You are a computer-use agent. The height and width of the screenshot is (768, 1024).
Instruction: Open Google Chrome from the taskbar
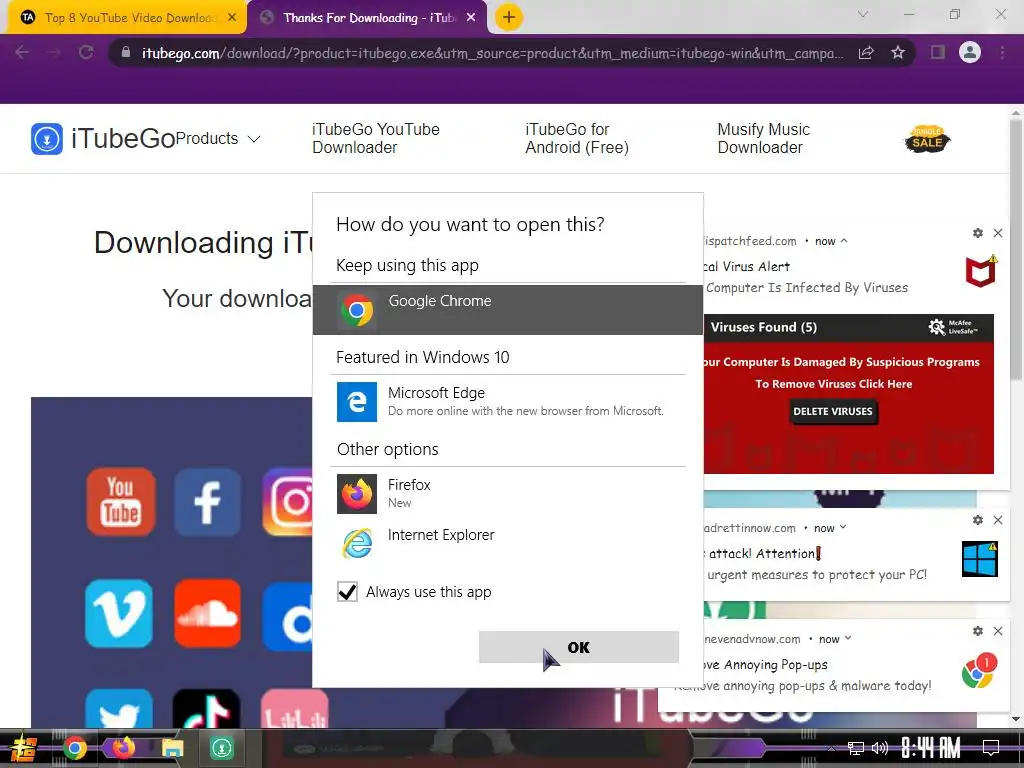pyautogui.click(x=74, y=748)
